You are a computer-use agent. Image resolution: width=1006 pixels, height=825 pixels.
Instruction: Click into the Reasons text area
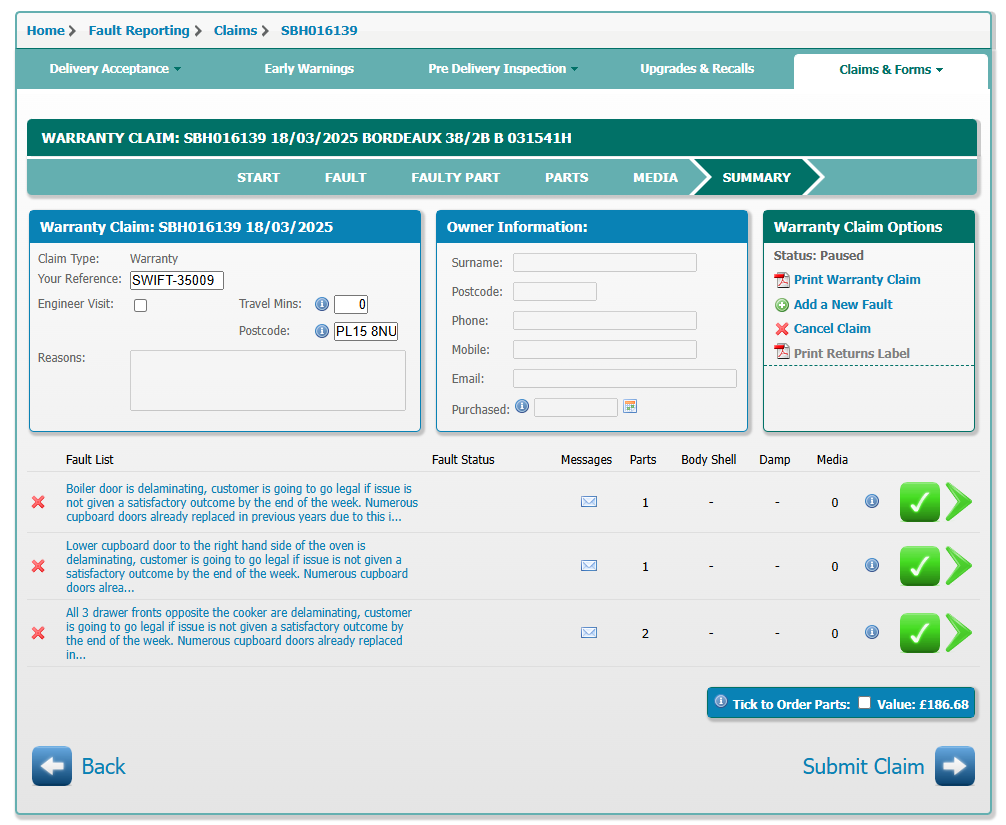pos(267,380)
